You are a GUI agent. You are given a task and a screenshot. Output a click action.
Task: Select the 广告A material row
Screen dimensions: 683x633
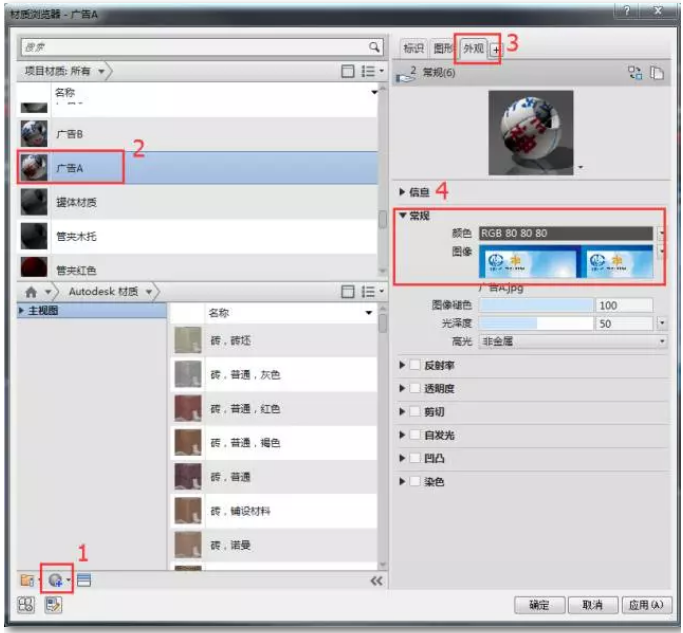click(x=197, y=168)
